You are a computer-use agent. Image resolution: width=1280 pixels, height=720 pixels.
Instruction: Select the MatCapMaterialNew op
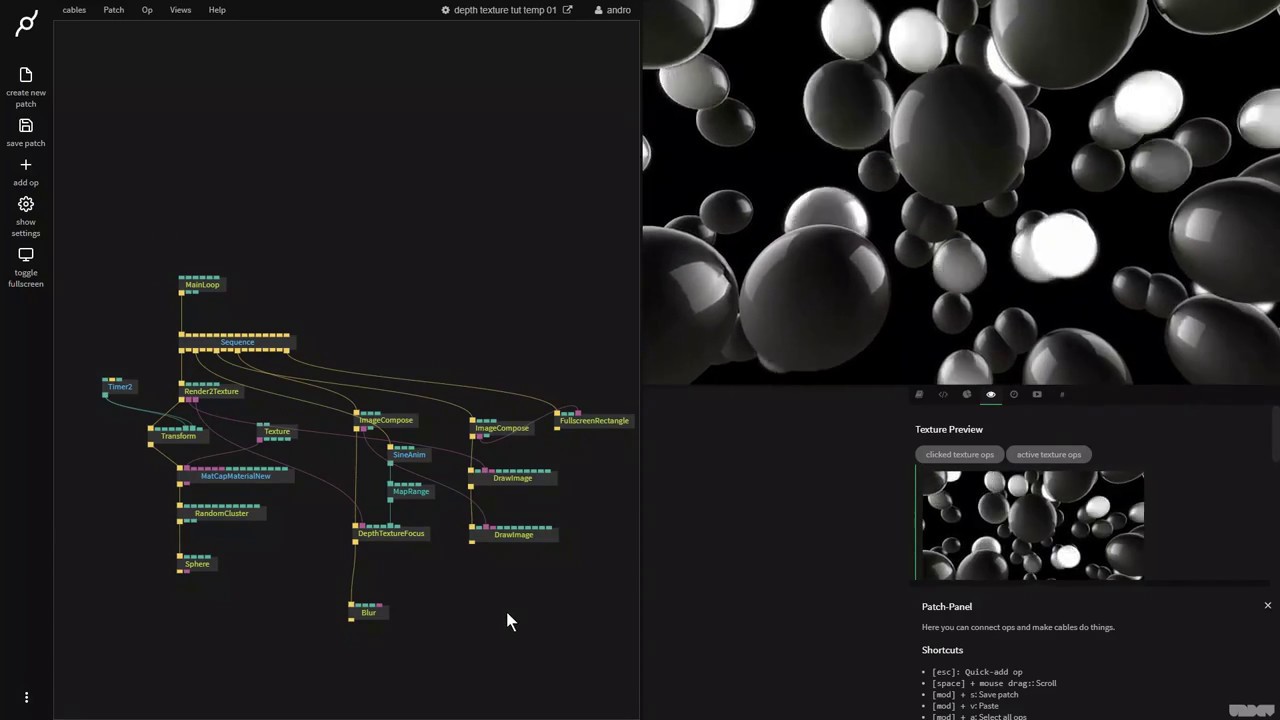click(x=235, y=476)
